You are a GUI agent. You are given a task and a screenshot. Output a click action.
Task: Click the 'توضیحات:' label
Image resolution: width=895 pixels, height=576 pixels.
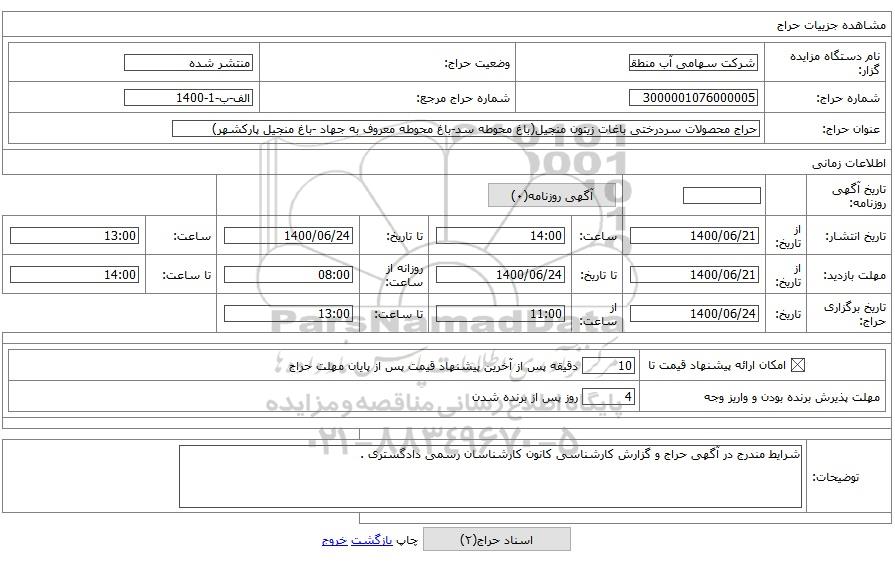click(836, 477)
